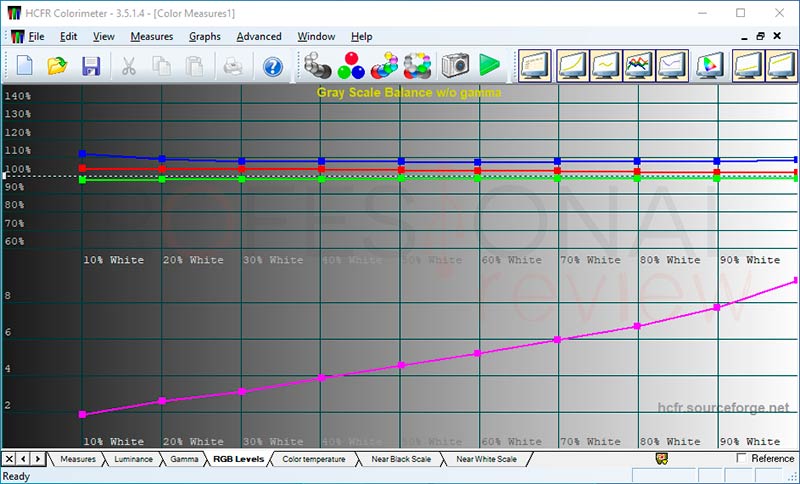
Task: Start continuous measures with the green play arrow
Action: click(x=489, y=65)
